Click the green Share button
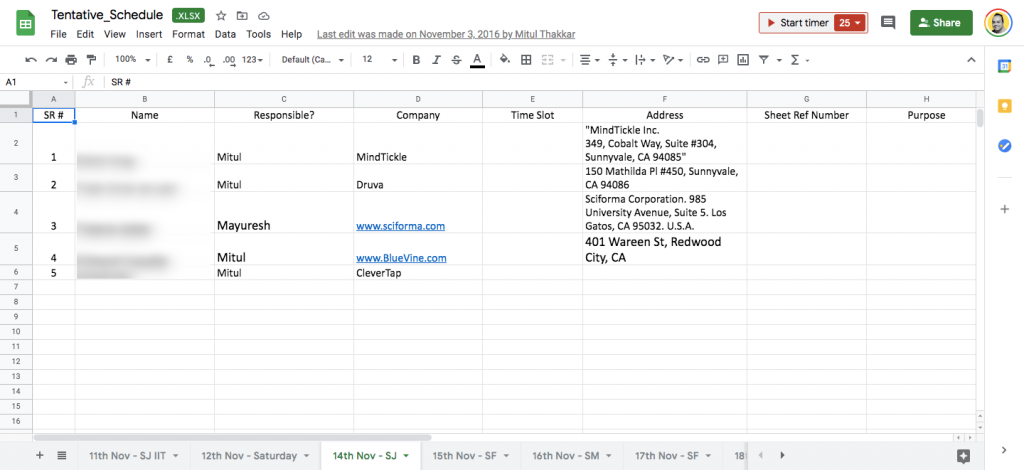The height and width of the screenshot is (470, 1024). pos(941,23)
